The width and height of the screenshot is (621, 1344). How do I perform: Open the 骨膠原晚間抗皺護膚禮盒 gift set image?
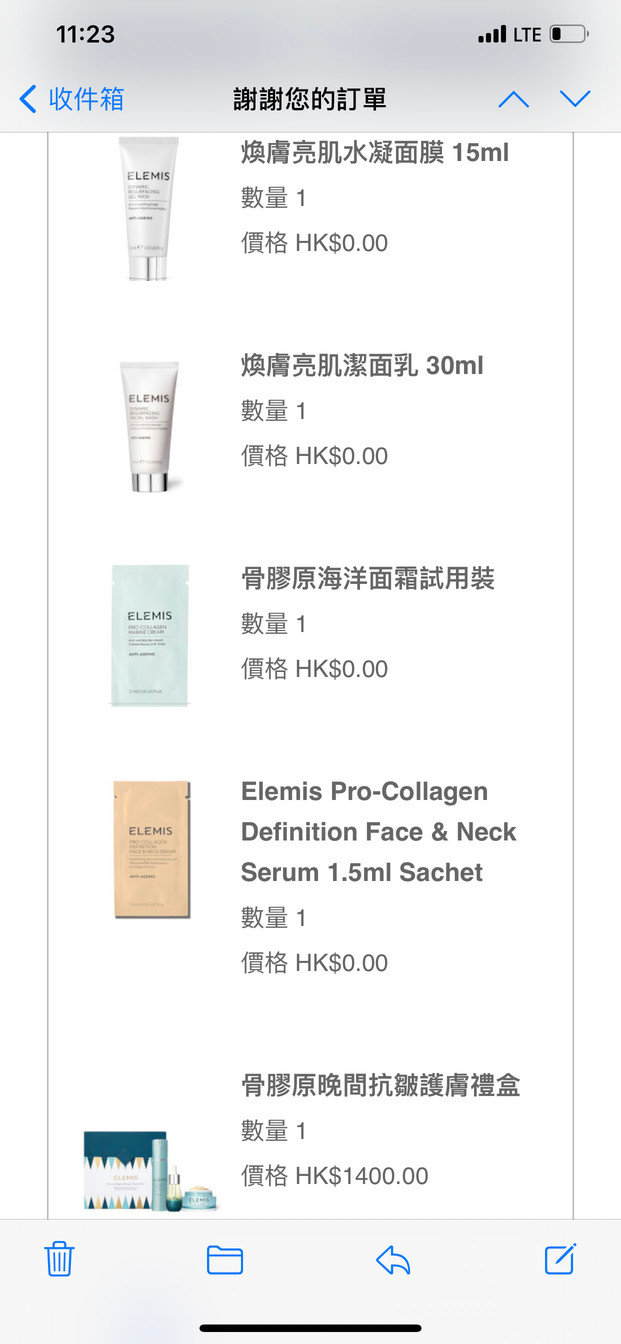(150, 1171)
